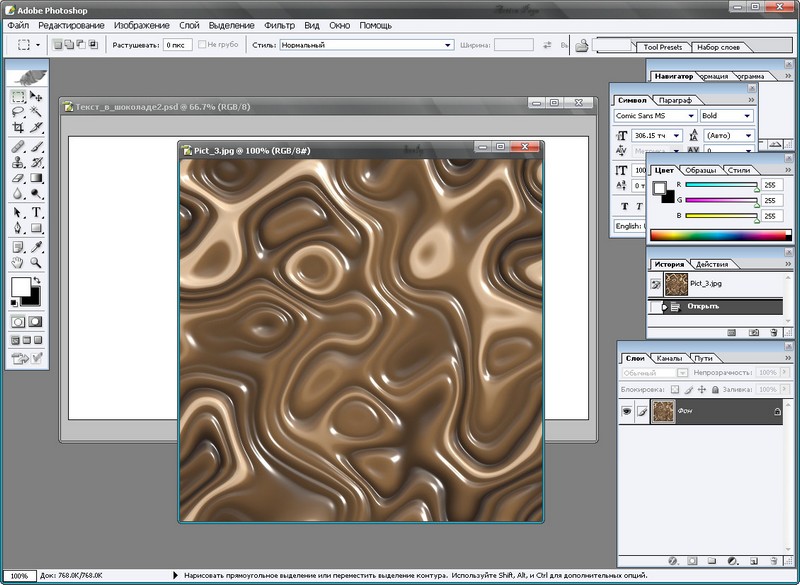Select the Magic Wand tool
Viewport: 800px width, 585px height.
coord(36,112)
